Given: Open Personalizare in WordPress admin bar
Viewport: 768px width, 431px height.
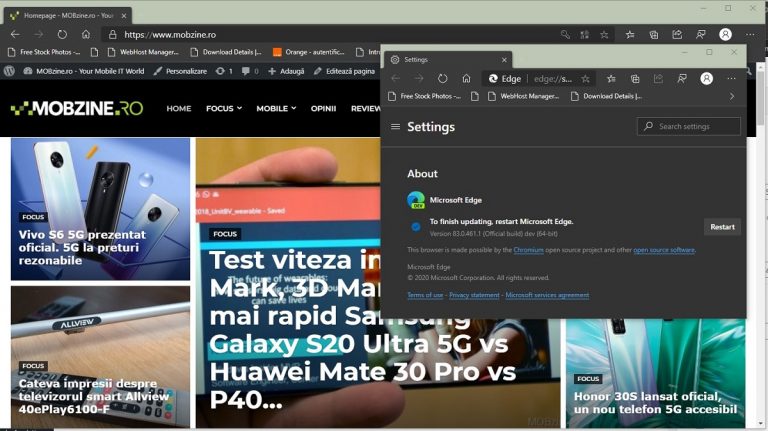Looking at the screenshot, I should click(x=180, y=71).
